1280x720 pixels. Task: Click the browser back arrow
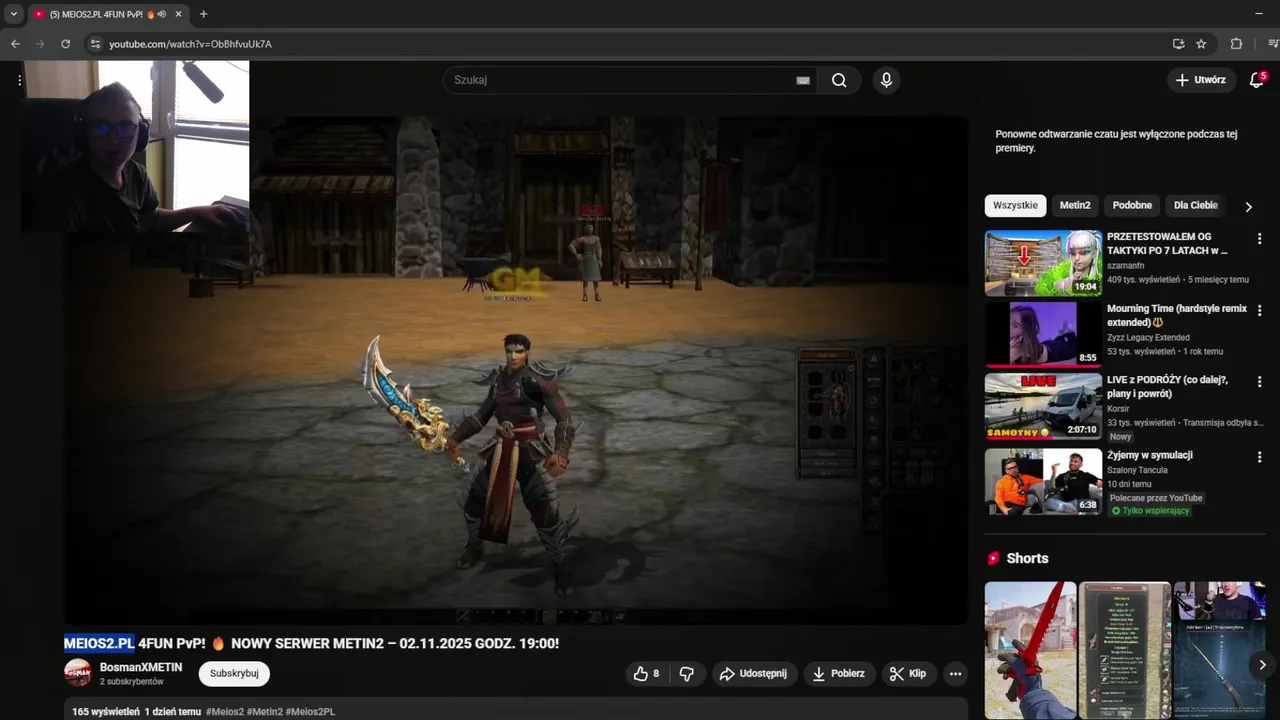15,44
